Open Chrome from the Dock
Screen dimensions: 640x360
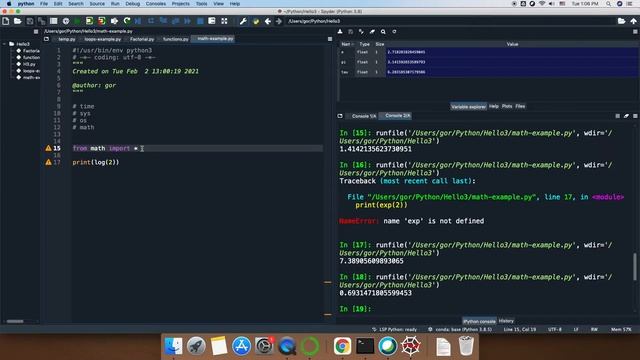click(x=342, y=346)
